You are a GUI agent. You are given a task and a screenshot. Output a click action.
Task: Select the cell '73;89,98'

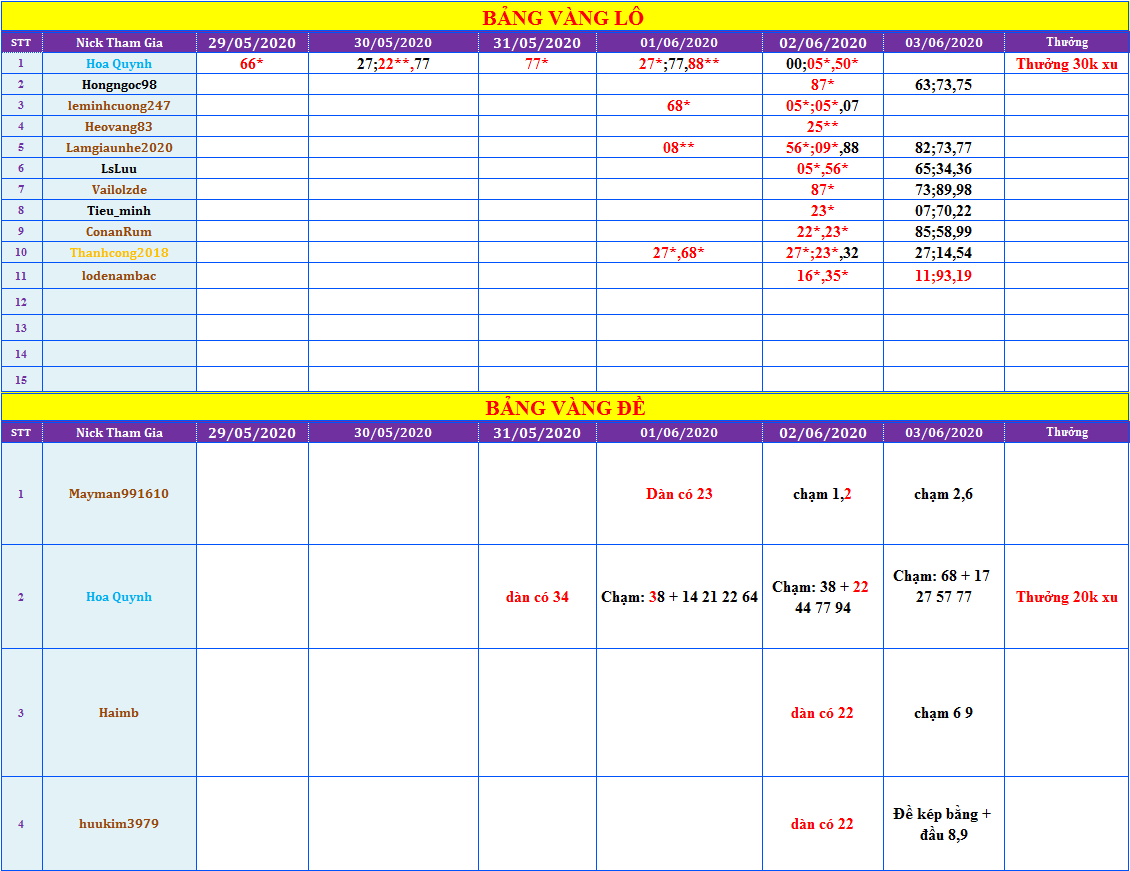(943, 189)
